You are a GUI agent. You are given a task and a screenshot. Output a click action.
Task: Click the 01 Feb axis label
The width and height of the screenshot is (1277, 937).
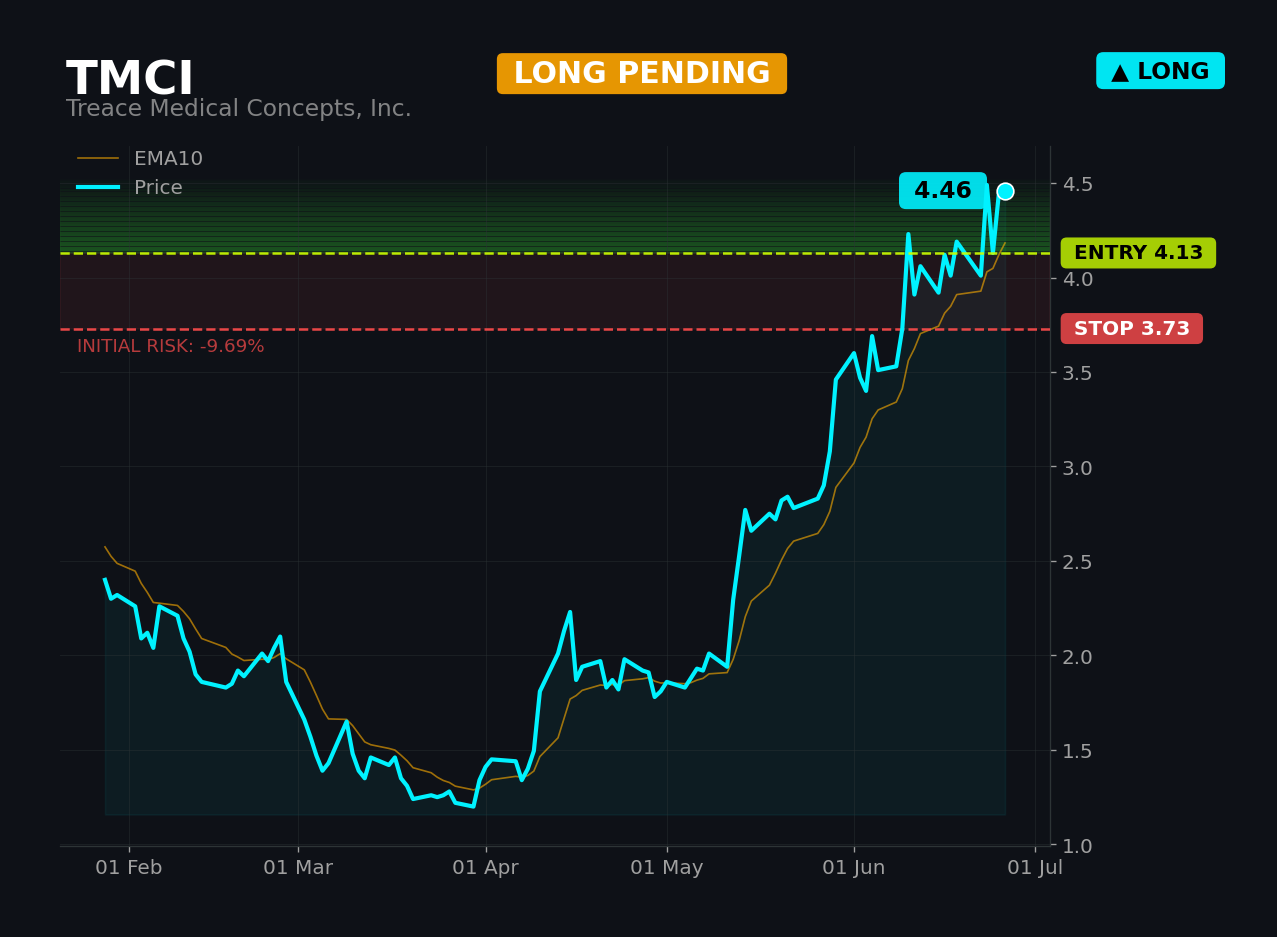coord(129,868)
